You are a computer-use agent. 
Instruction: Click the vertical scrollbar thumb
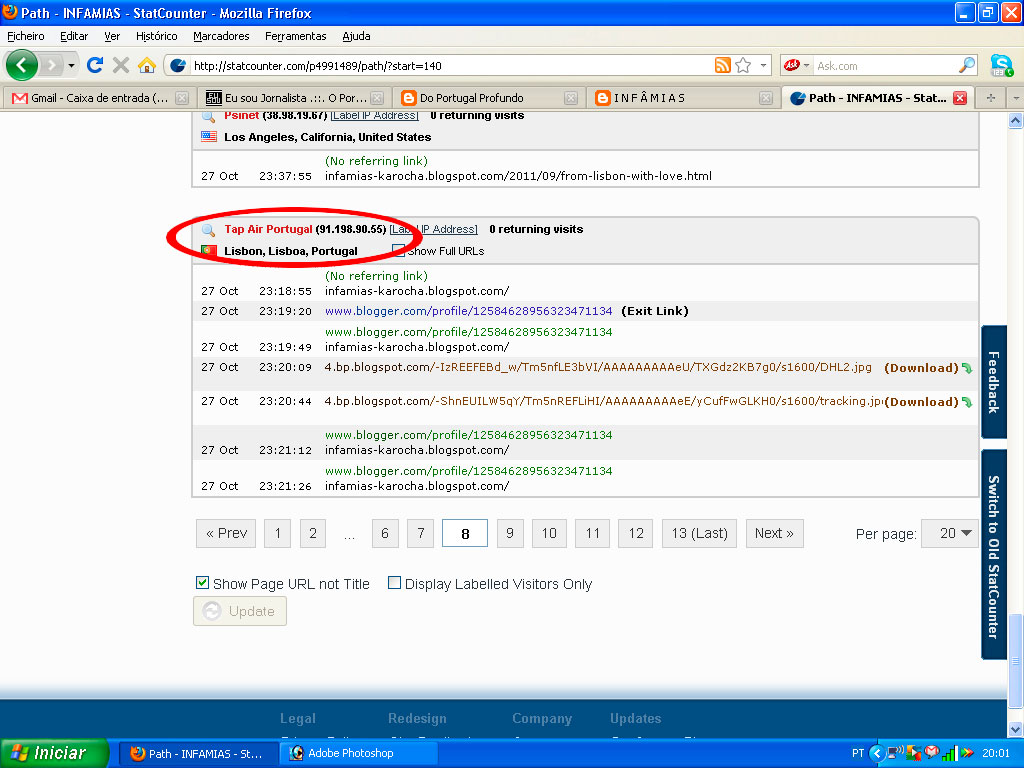point(1016,661)
